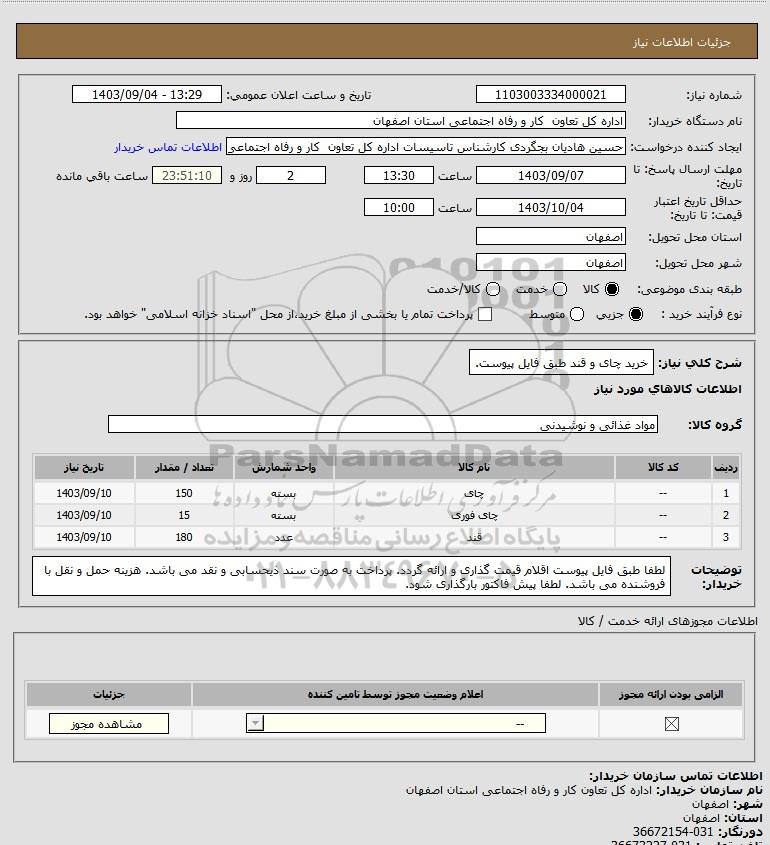Toggle the Islamic treasury bonds payment checkbox
Image resolution: width=770 pixels, height=845 pixels.
485,314
